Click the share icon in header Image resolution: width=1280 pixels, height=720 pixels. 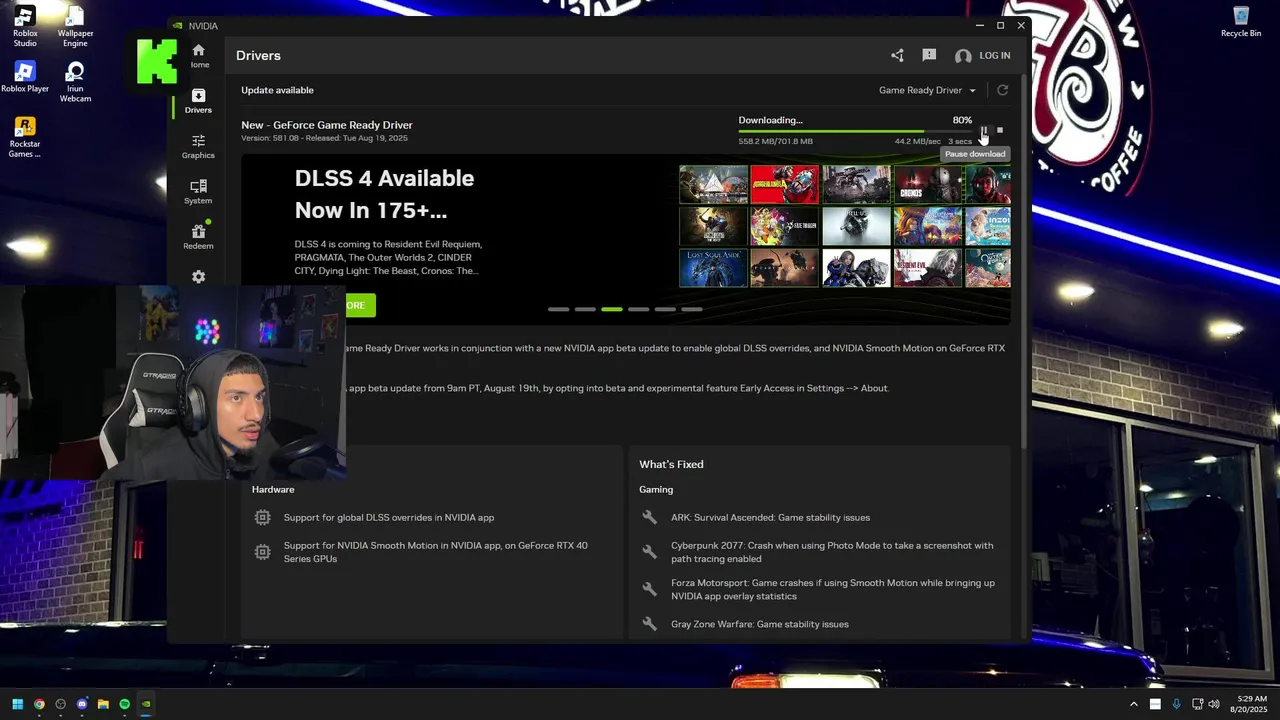point(897,56)
